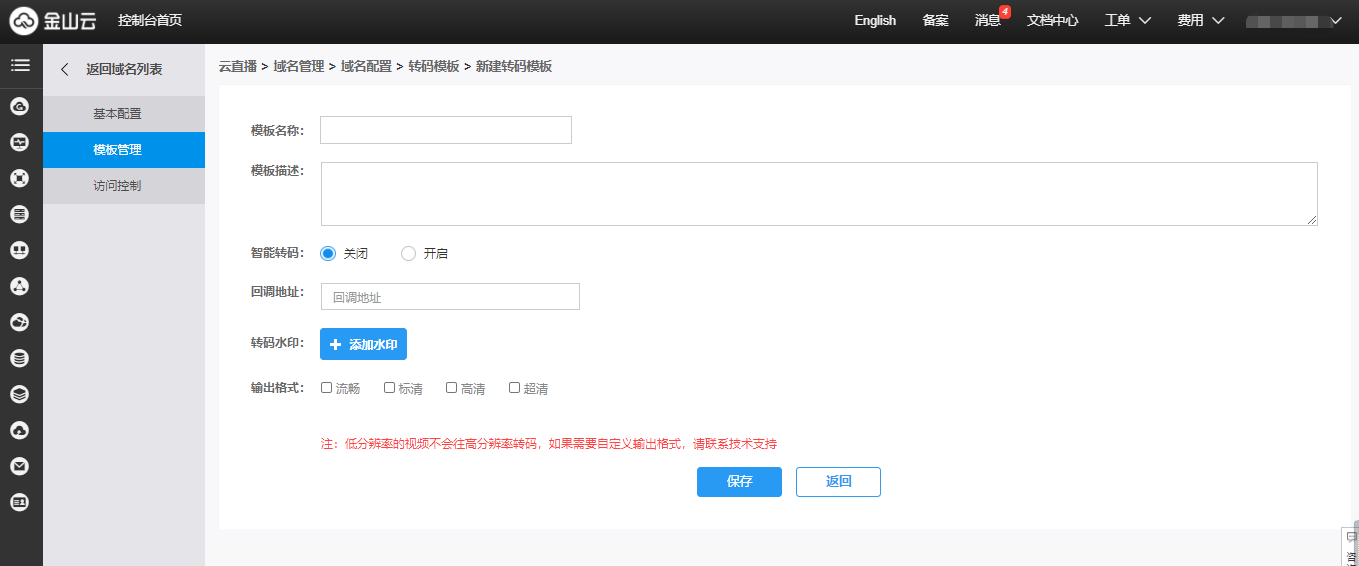Click the triangle network icon in sidebar
The height and width of the screenshot is (566, 1359).
[x=19, y=286]
